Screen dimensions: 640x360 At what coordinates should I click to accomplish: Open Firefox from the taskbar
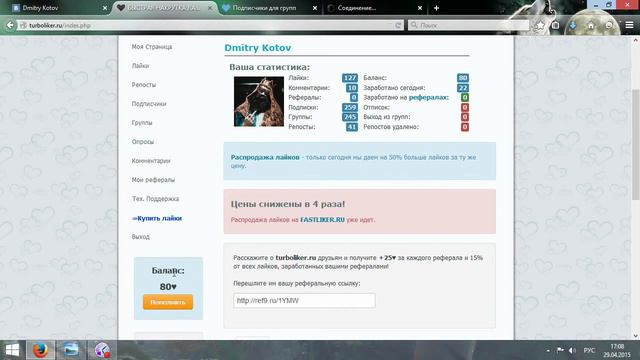click(40, 350)
